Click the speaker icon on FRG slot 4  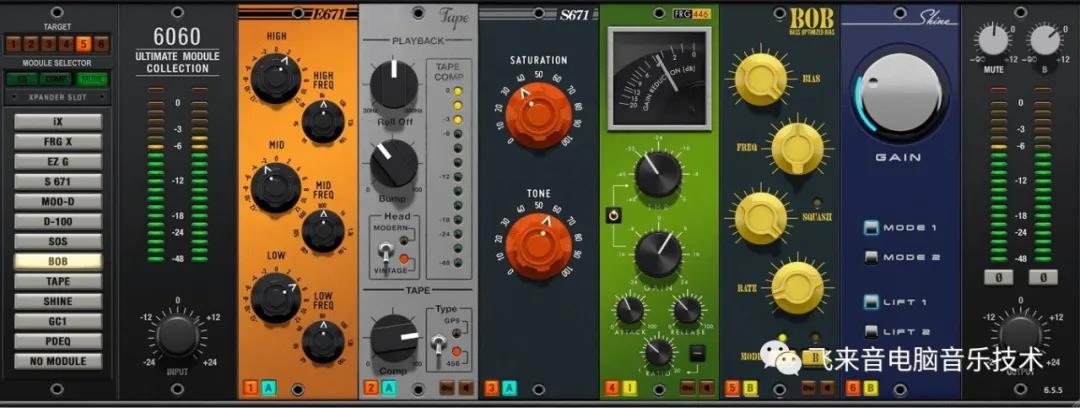[x=707, y=388]
